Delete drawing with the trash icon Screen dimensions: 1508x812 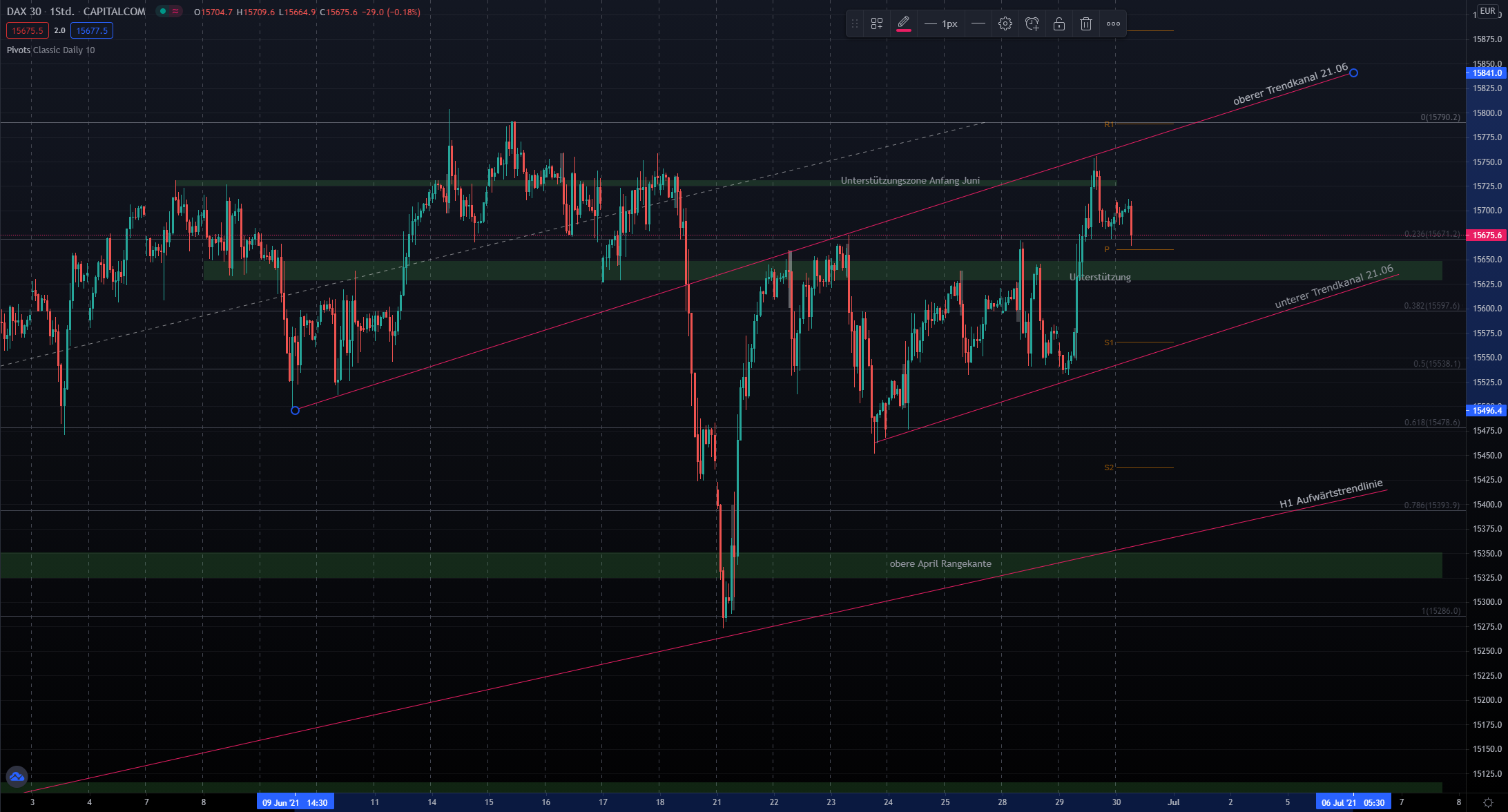1086,24
